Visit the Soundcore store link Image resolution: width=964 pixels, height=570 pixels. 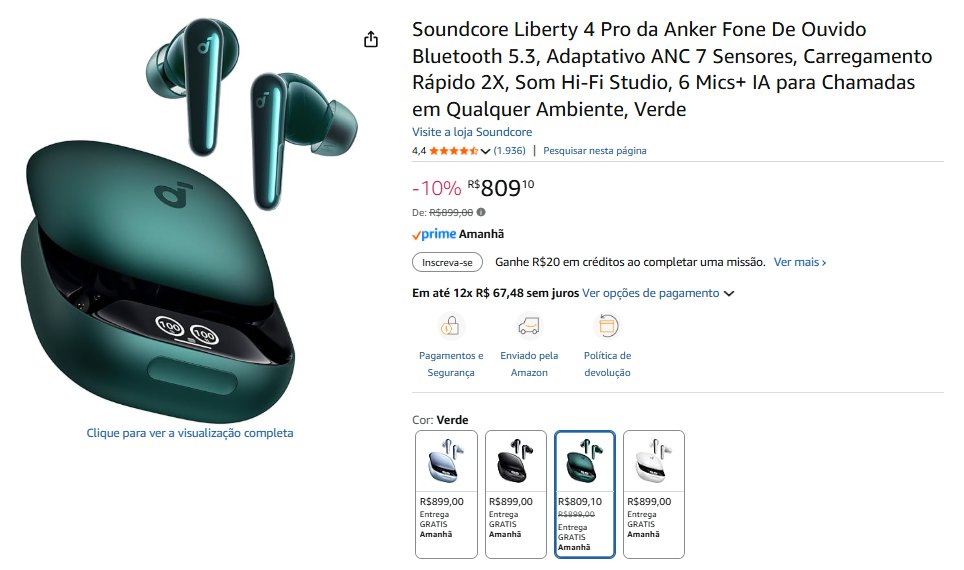click(472, 132)
